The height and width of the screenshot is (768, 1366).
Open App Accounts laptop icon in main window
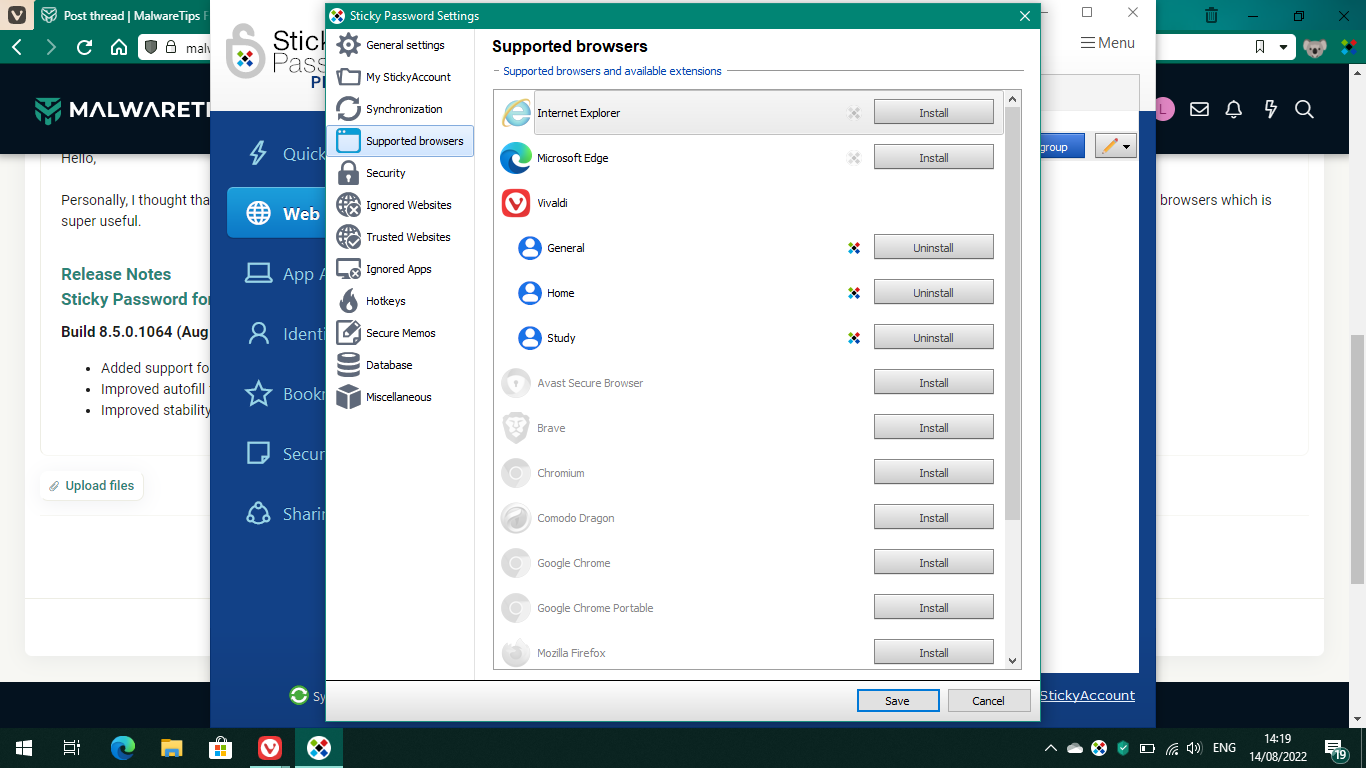click(x=258, y=273)
